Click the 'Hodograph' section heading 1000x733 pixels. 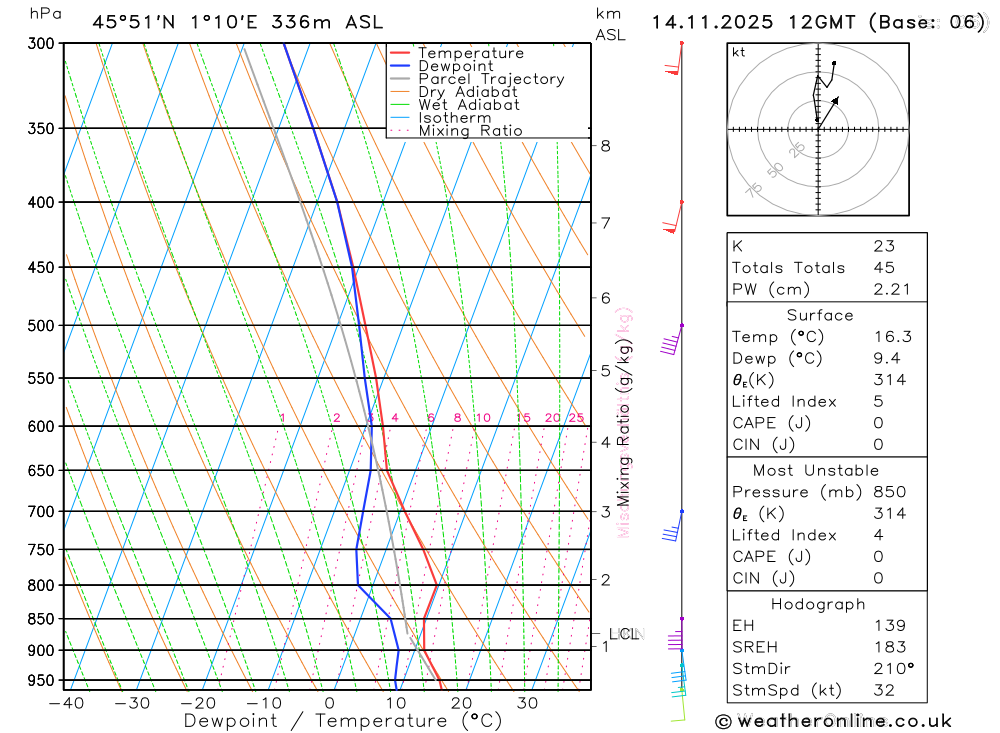(818, 604)
